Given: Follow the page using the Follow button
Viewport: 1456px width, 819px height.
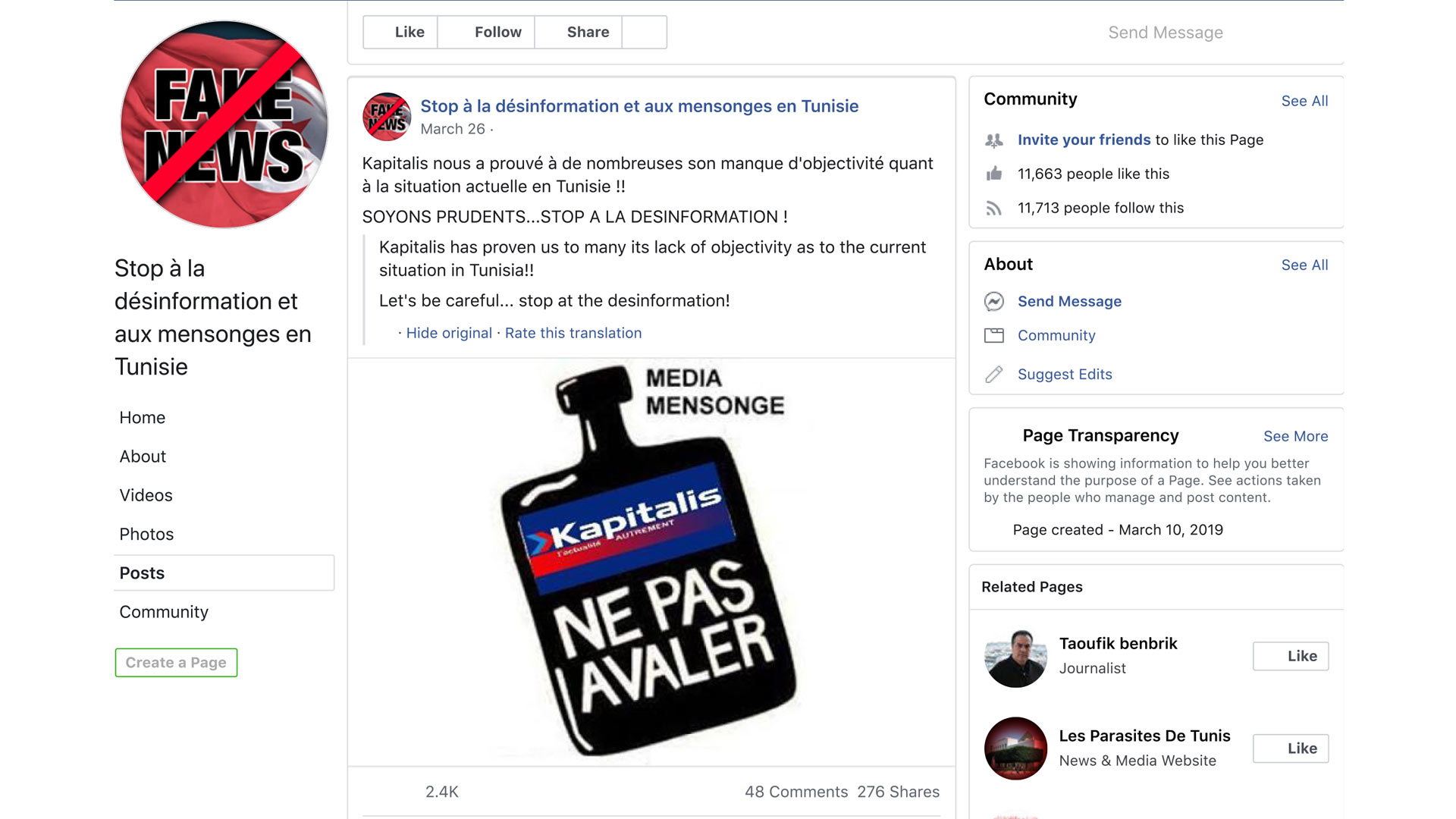Looking at the screenshot, I should pyautogui.click(x=486, y=33).
